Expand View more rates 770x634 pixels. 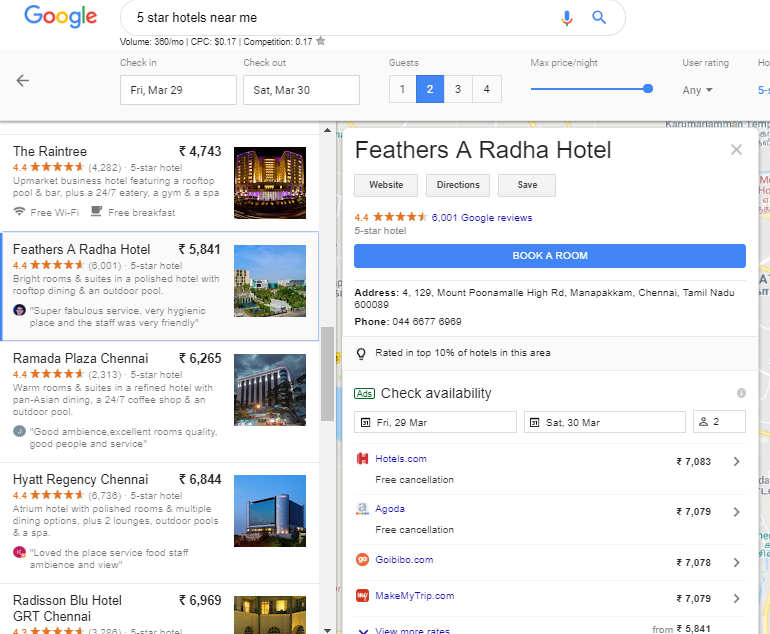tap(412, 630)
